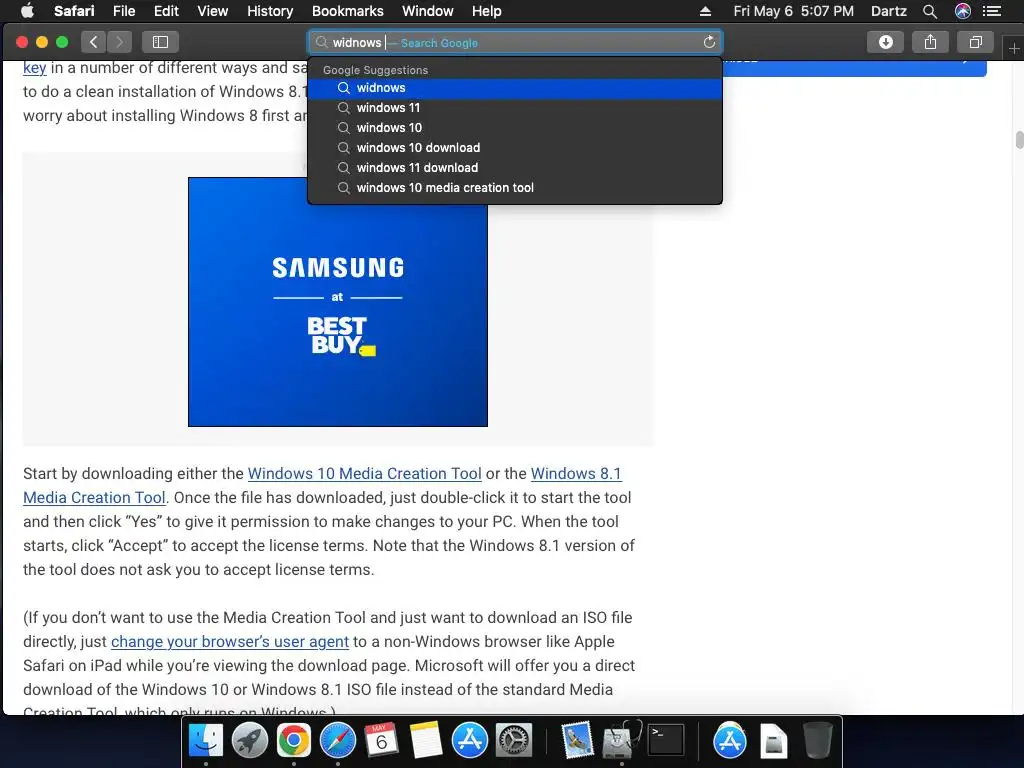The image size is (1024, 768).
Task: Click the Dartz user name in menu bar
Action: click(889, 11)
